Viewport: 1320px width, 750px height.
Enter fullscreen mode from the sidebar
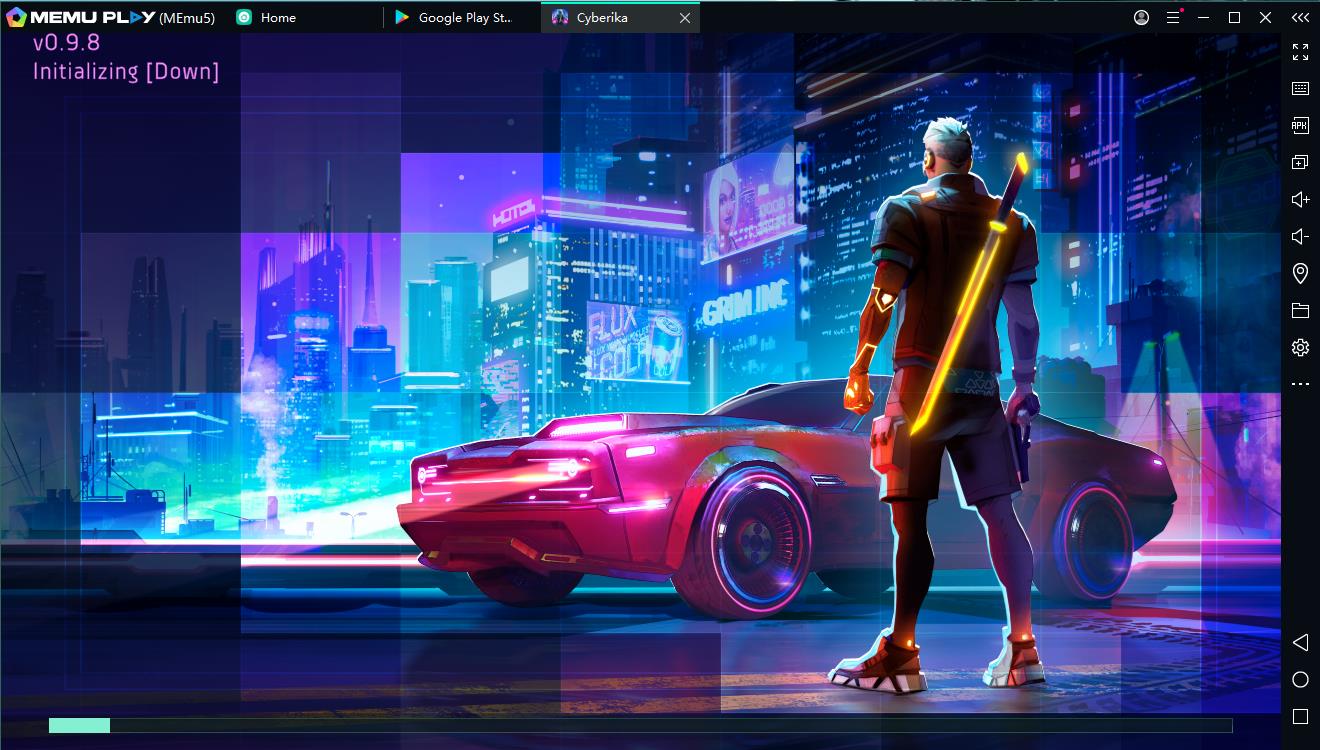[x=1300, y=52]
